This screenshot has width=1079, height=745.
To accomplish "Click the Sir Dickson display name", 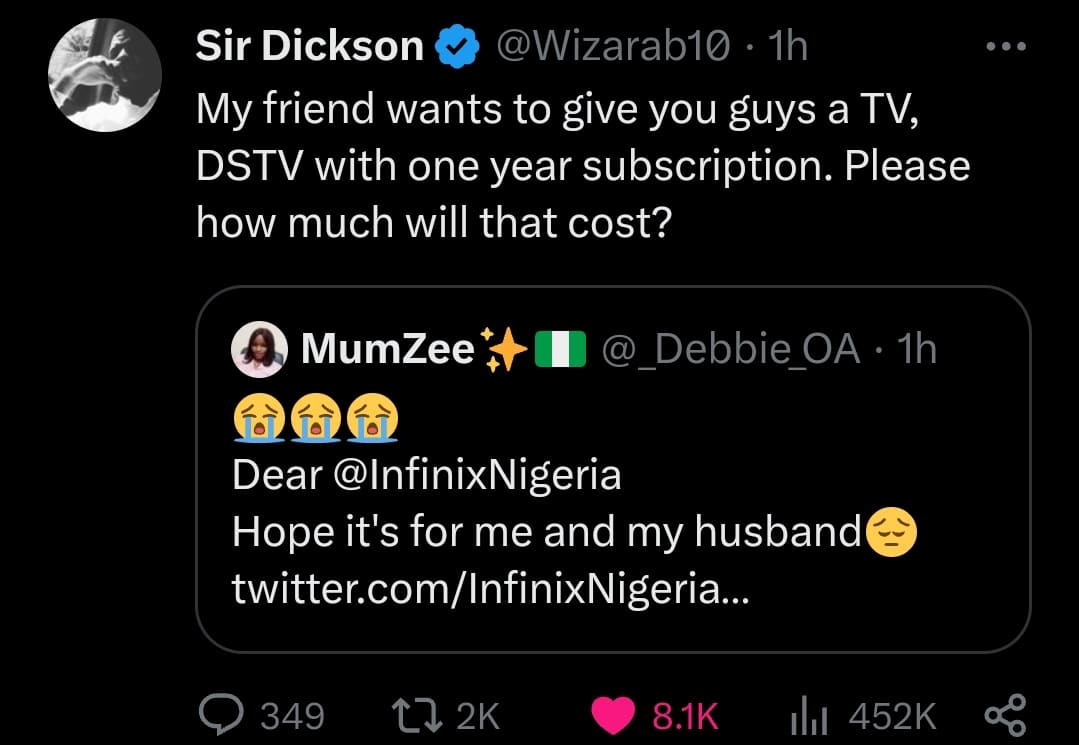I will (310, 47).
